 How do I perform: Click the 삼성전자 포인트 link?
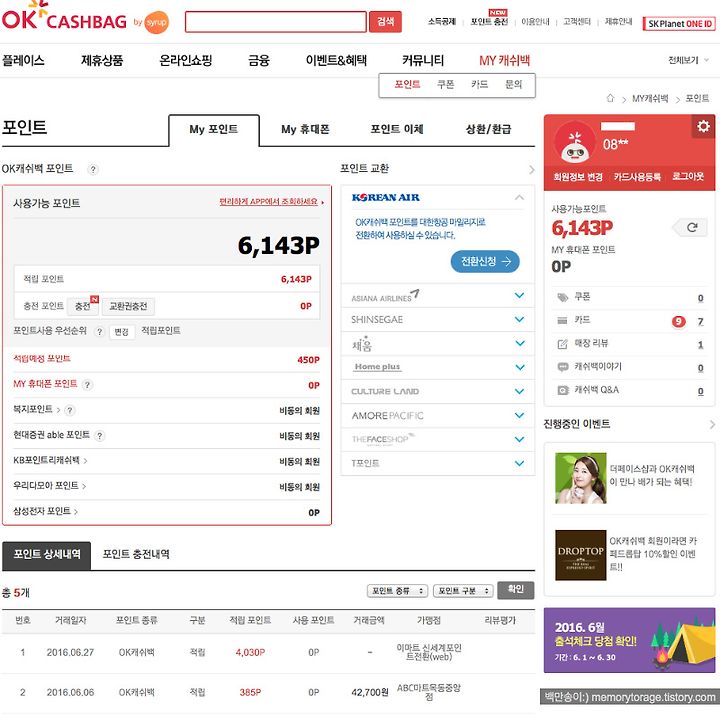(x=45, y=511)
